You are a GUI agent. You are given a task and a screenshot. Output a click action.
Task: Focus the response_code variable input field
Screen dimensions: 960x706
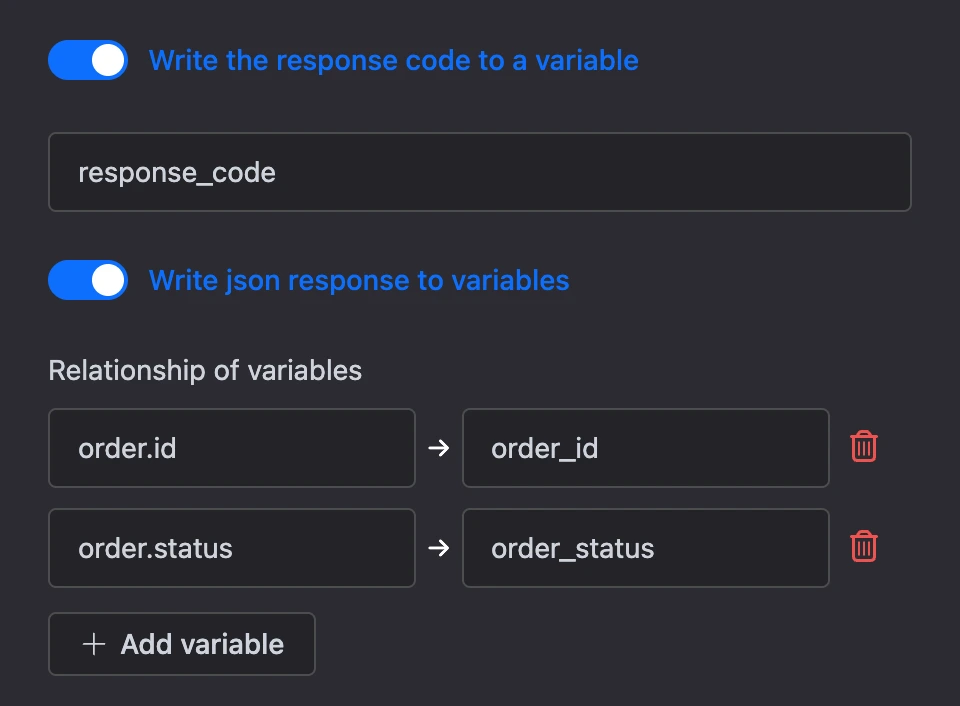(480, 172)
